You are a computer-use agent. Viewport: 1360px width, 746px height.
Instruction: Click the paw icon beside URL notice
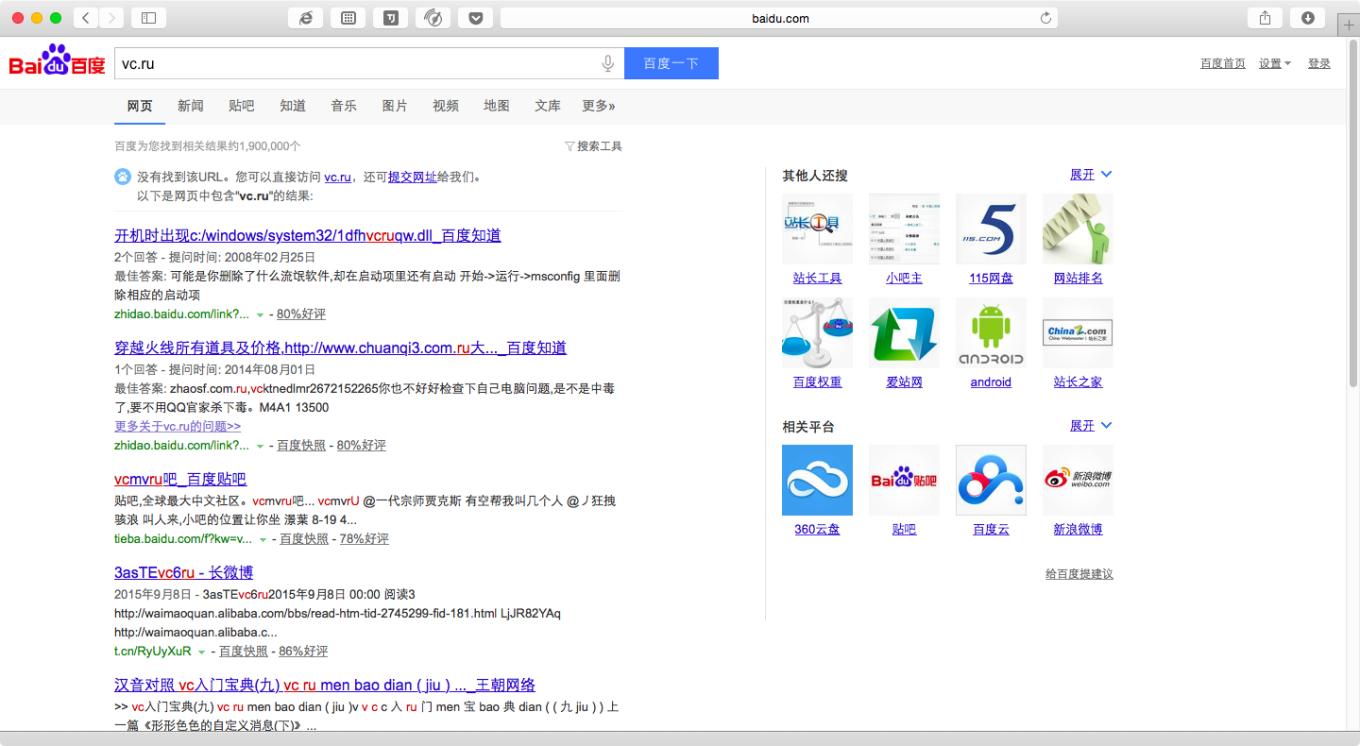[123, 177]
